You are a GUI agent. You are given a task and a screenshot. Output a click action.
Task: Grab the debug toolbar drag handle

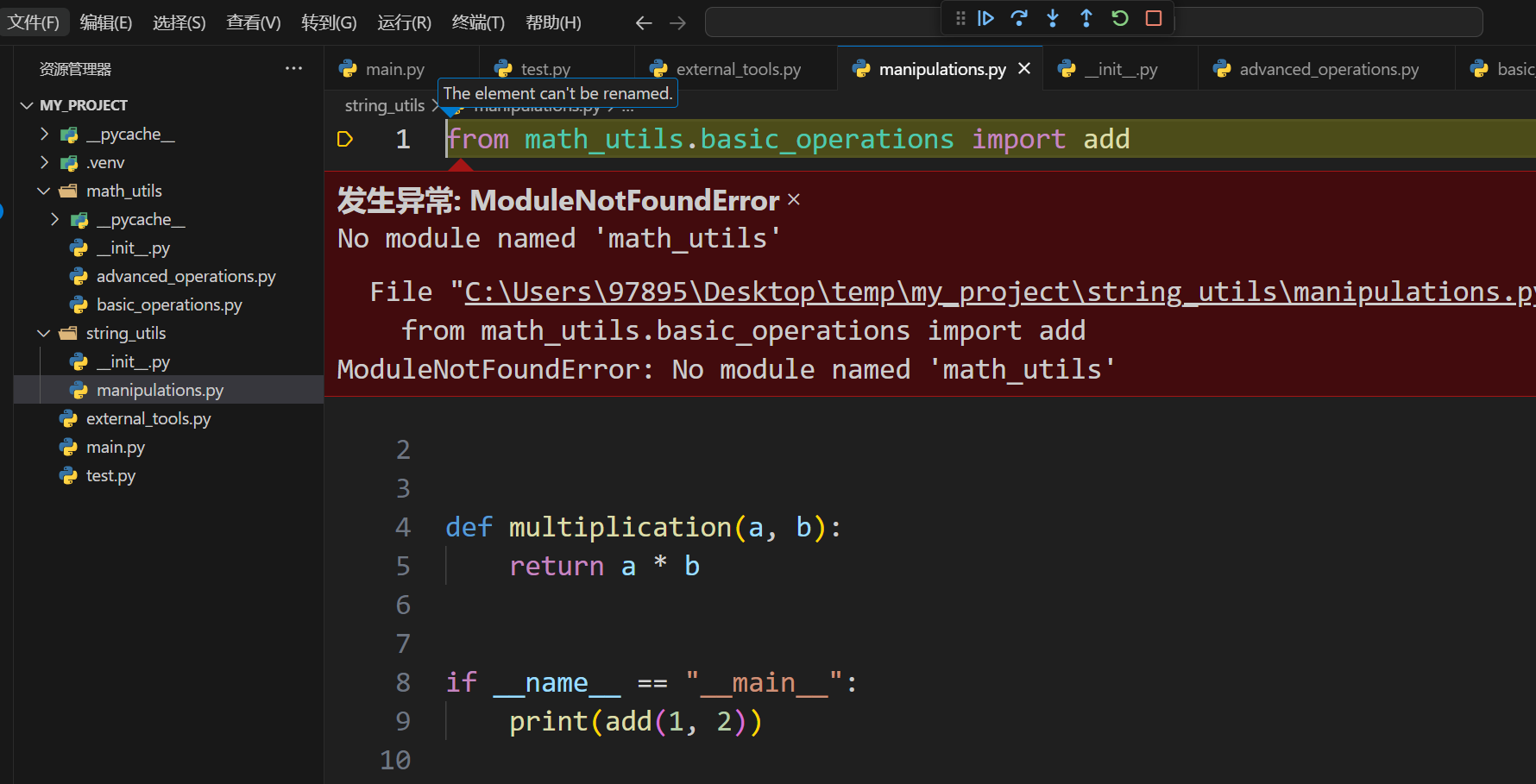tap(960, 18)
